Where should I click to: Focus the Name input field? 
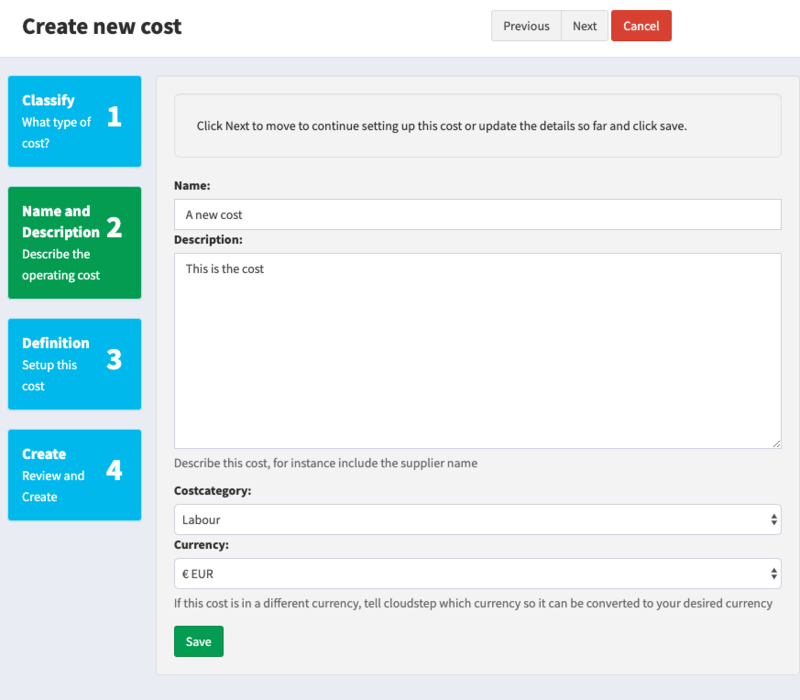point(478,214)
